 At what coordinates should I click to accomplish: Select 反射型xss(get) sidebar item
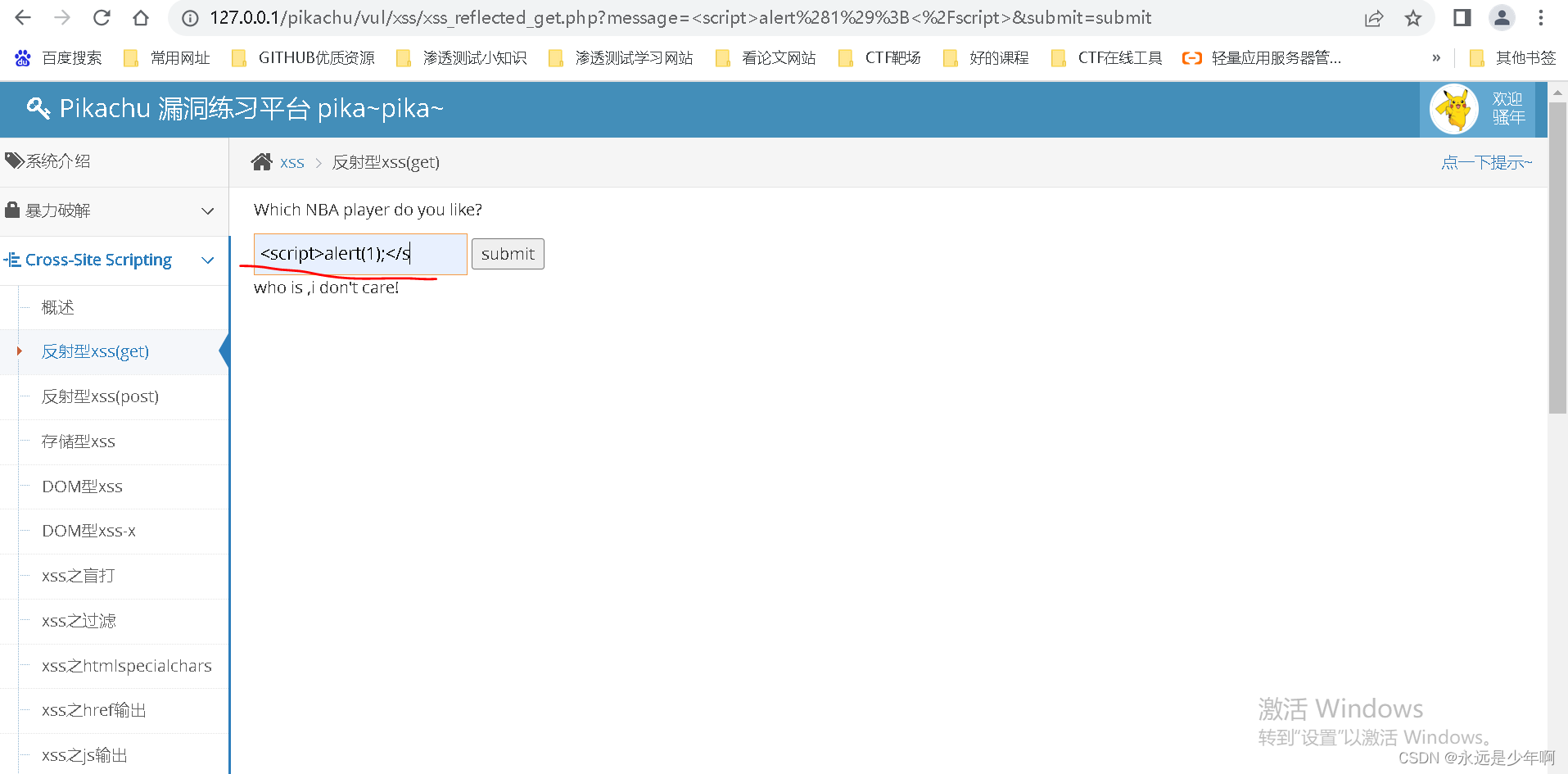[x=115, y=351]
